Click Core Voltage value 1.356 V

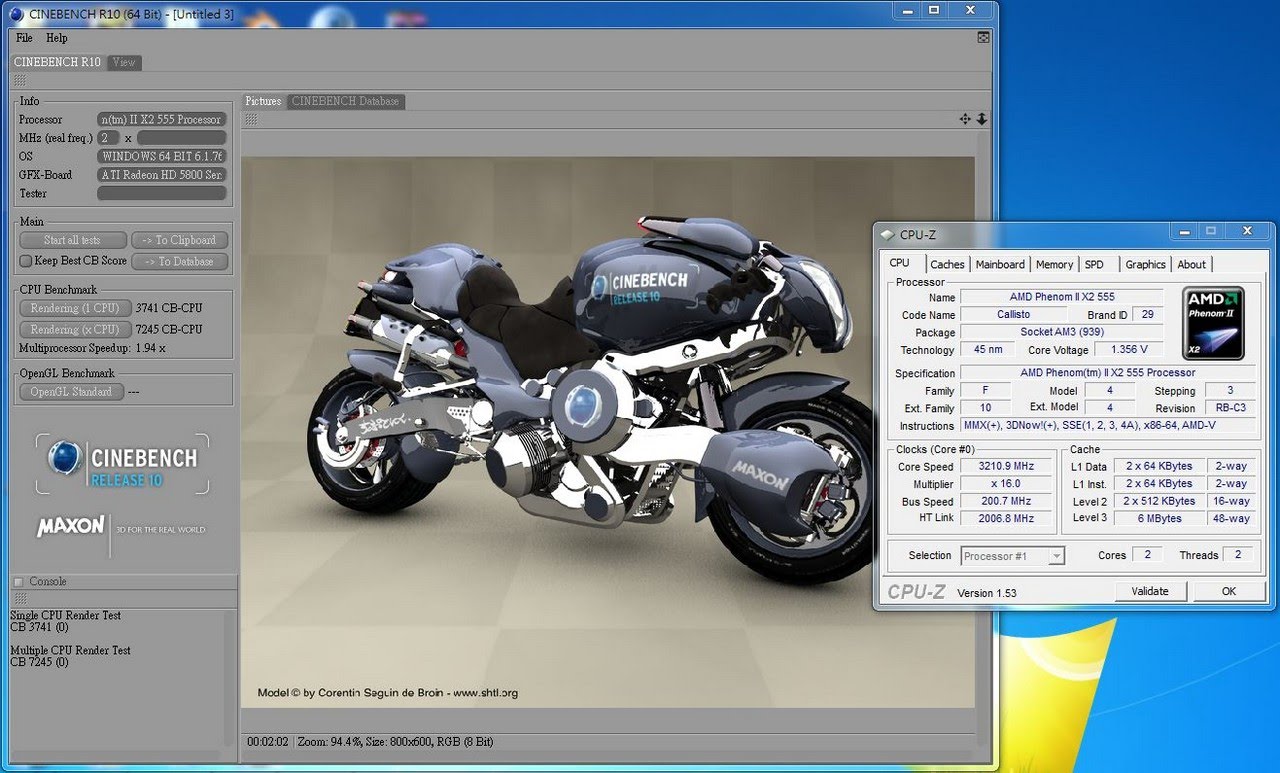click(1128, 350)
